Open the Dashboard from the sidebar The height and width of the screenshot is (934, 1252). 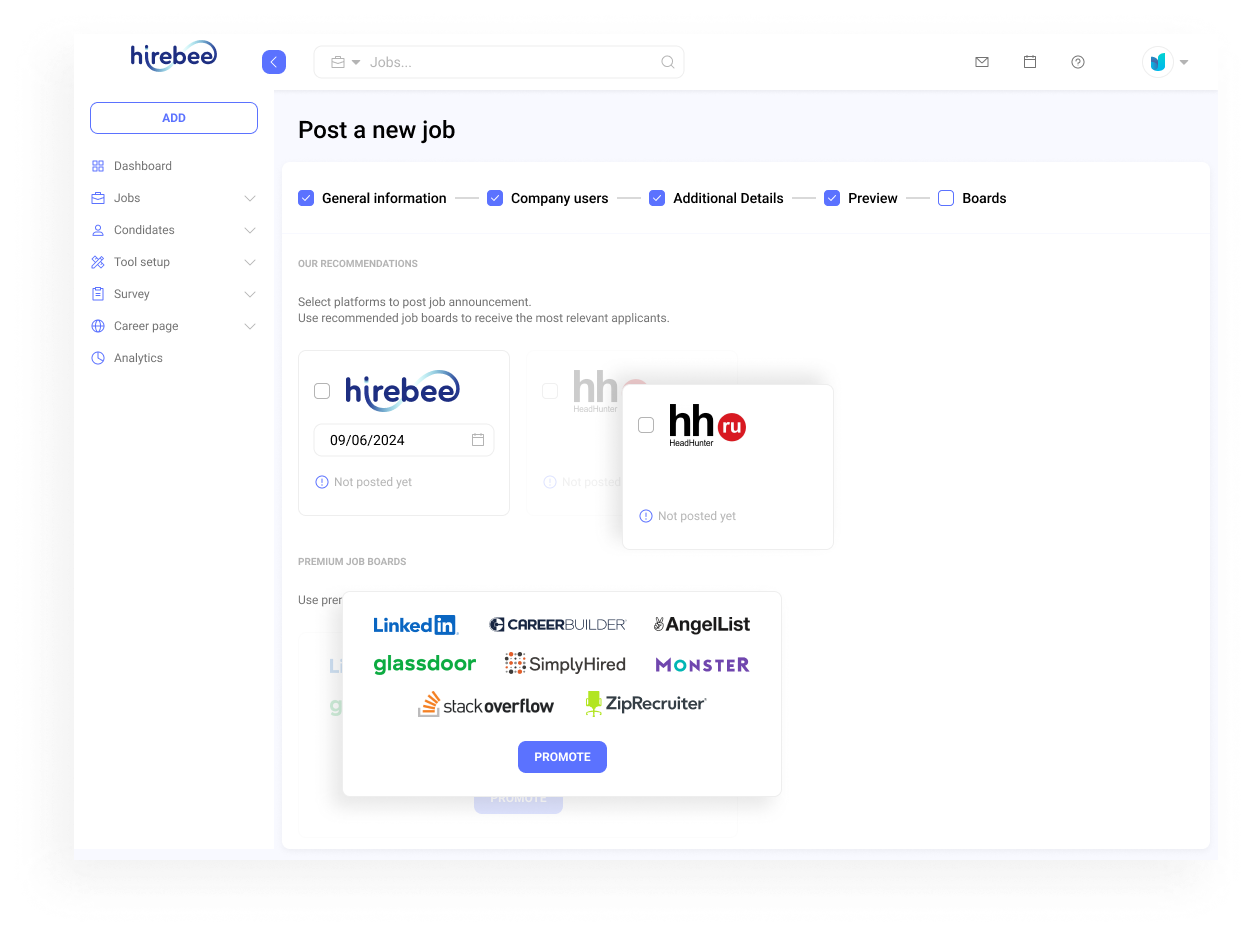click(x=143, y=165)
